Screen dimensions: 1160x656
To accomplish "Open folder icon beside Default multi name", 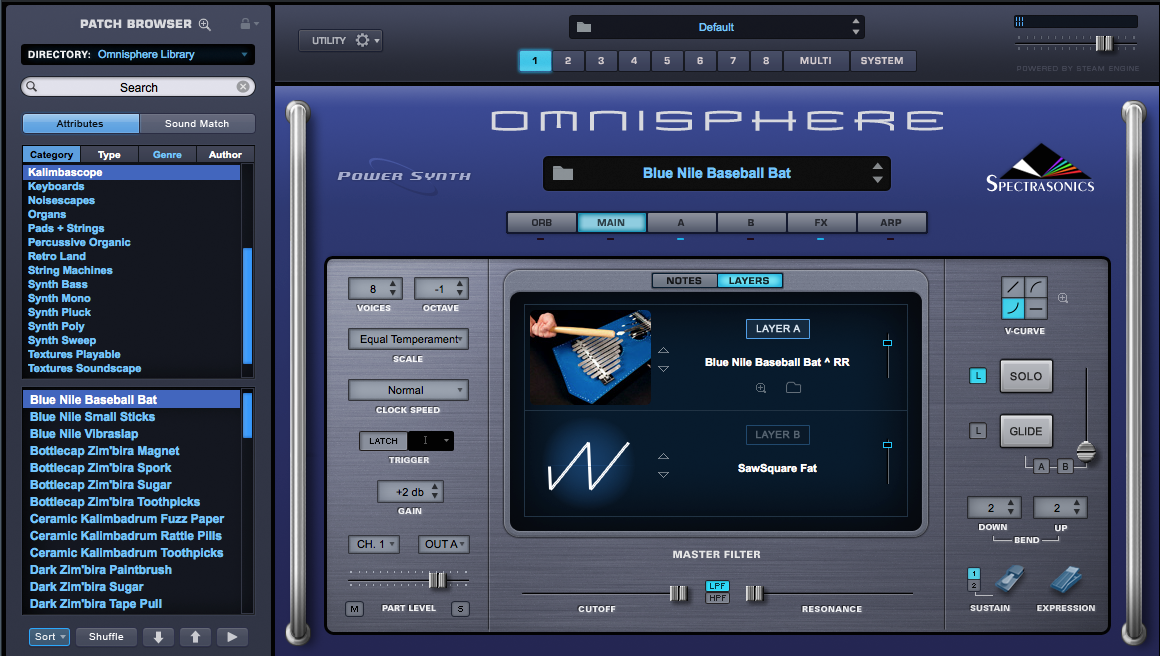I will (x=584, y=27).
